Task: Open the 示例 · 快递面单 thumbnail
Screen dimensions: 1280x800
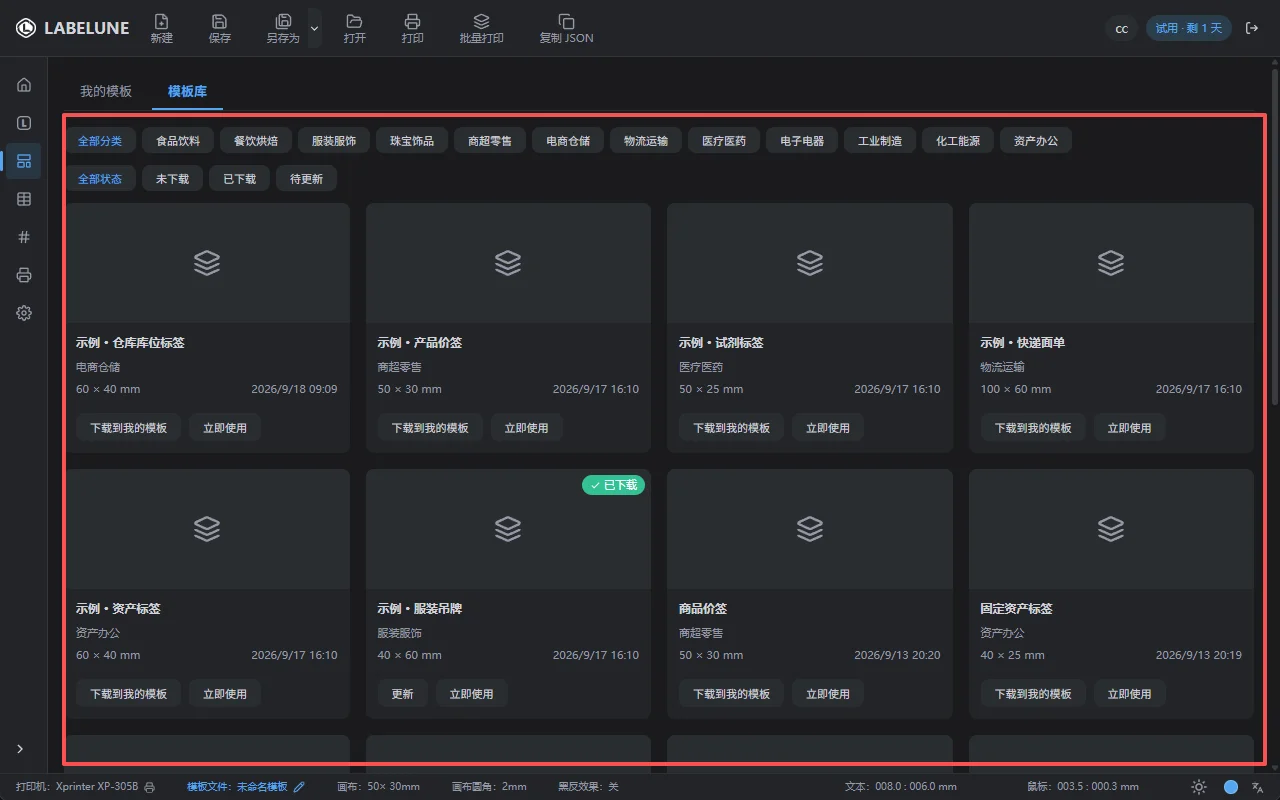Action: (x=1111, y=263)
